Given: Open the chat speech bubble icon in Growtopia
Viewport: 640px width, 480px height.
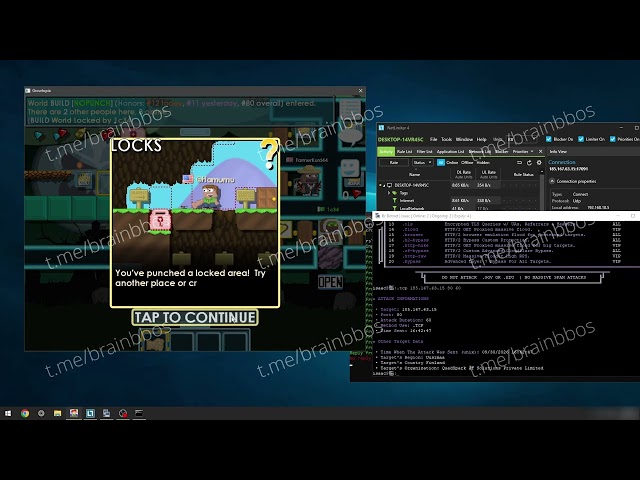Looking at the screenshot, I should [351, 136].
